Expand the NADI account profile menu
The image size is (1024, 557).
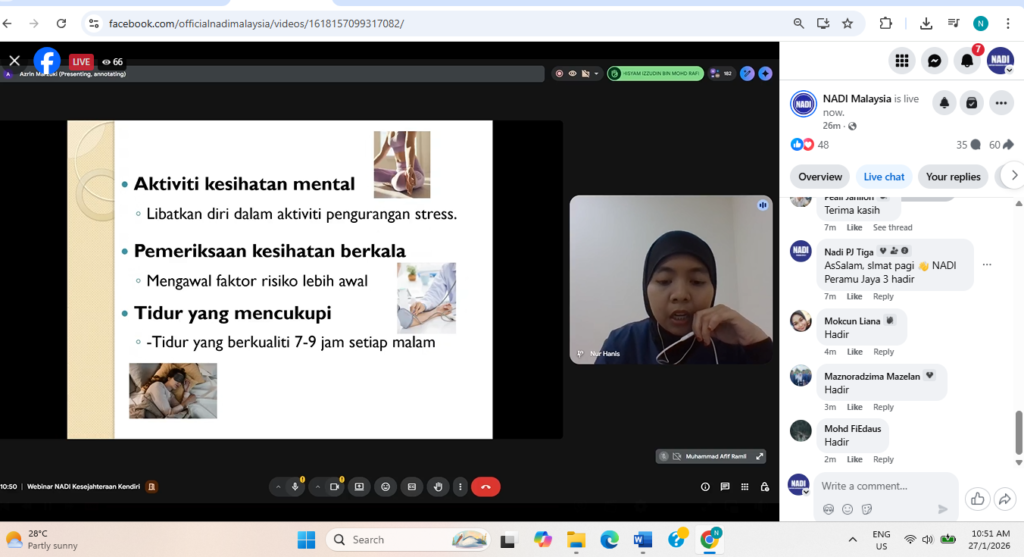click(1001, 61)
